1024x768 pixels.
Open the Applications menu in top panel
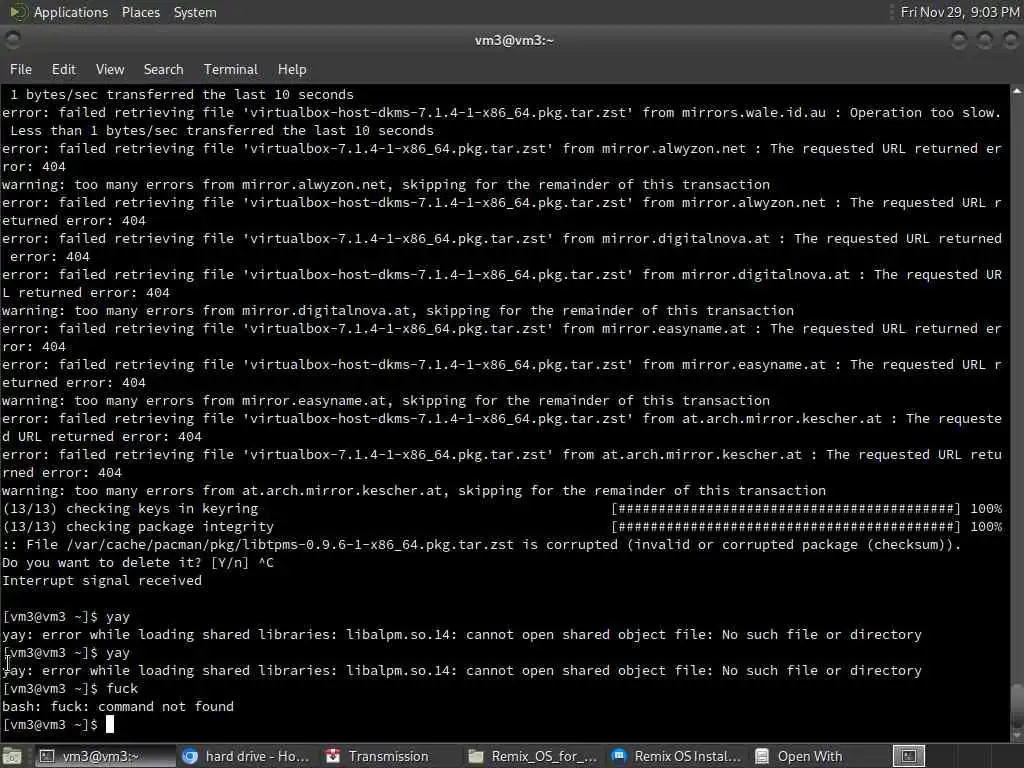click(71, 12)
